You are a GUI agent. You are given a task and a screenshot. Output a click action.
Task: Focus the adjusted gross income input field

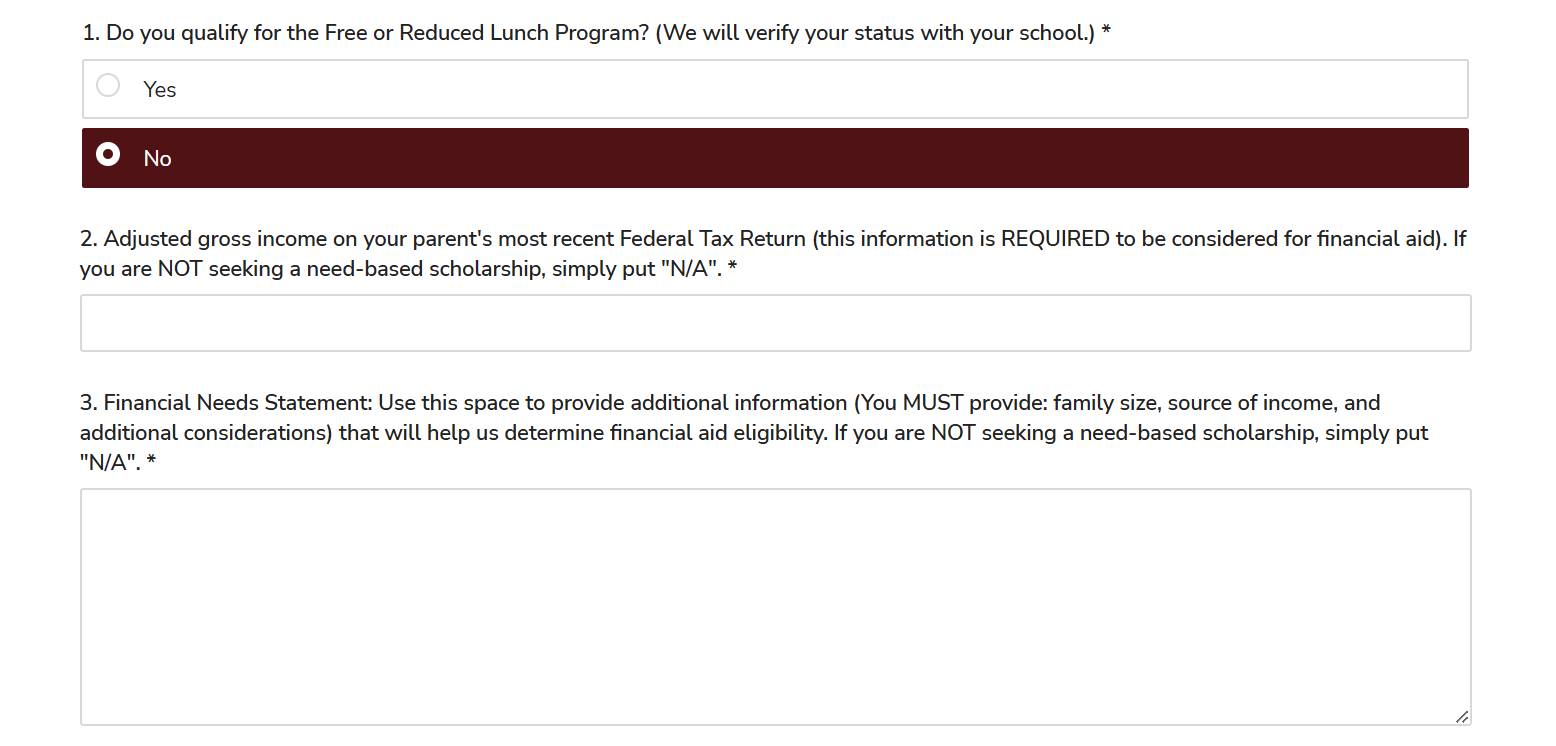pyautogui.click(x=775, y=323)
